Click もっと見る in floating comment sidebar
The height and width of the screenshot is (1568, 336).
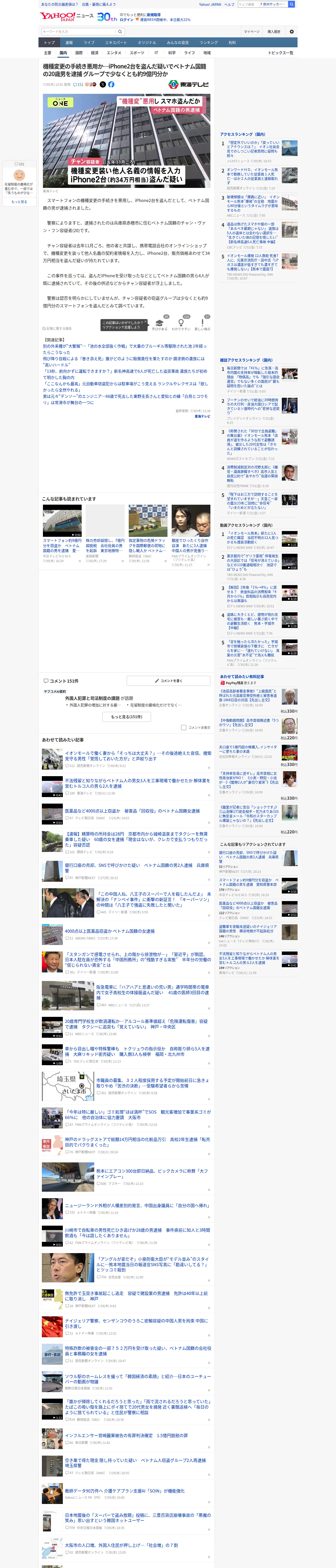(x=20, y=201)
